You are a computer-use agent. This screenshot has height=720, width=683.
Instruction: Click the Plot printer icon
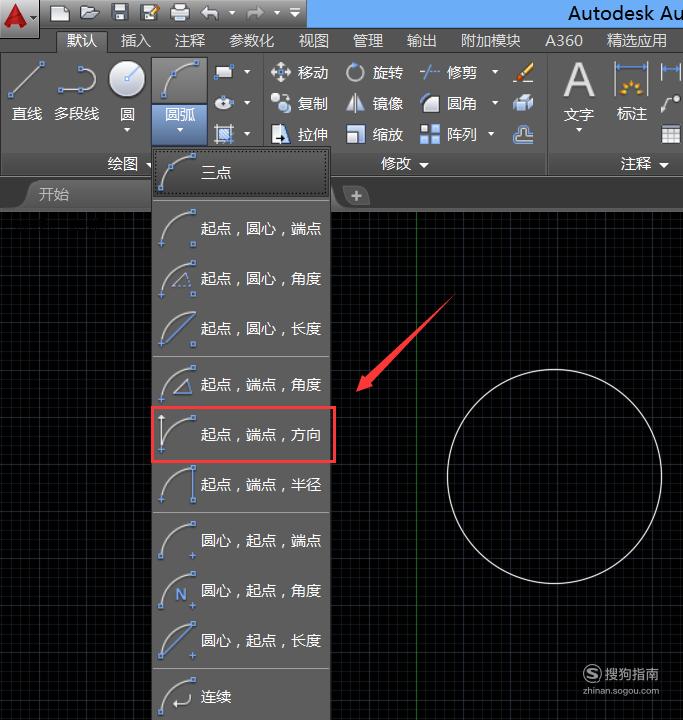pos(180,13)
